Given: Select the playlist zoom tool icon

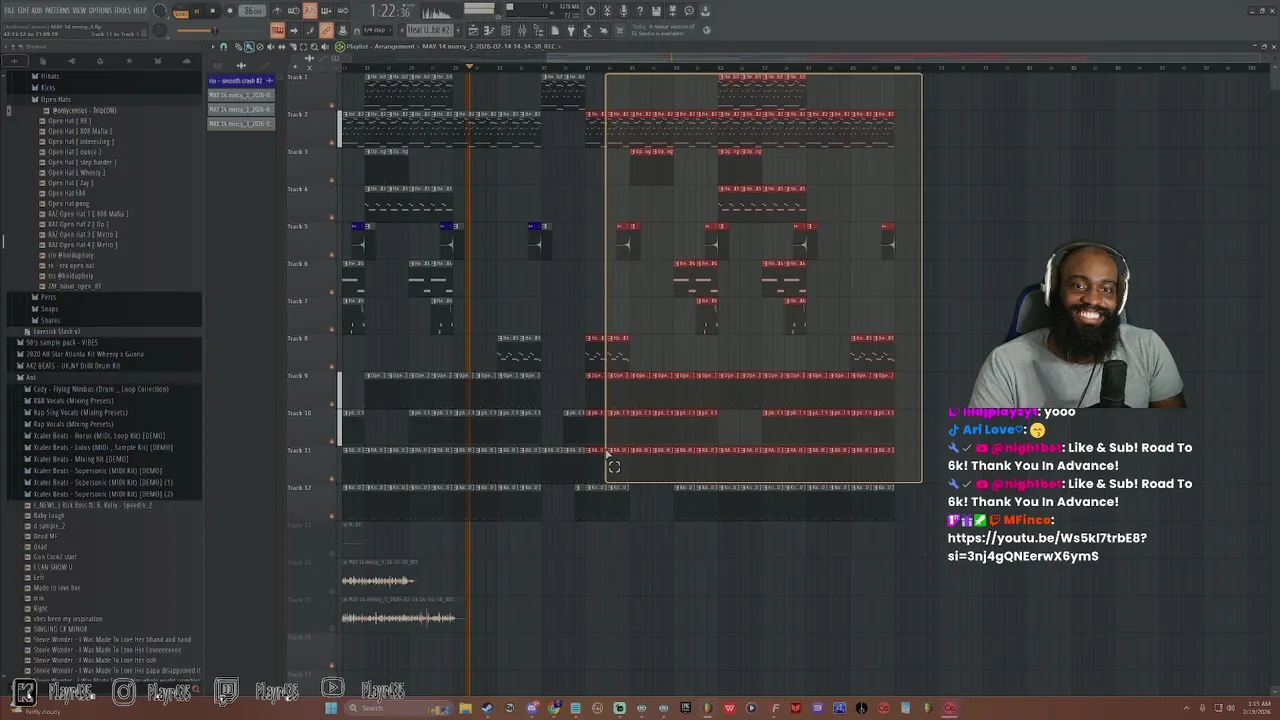Looking at the screenshot, I should (x=314, y=47).
